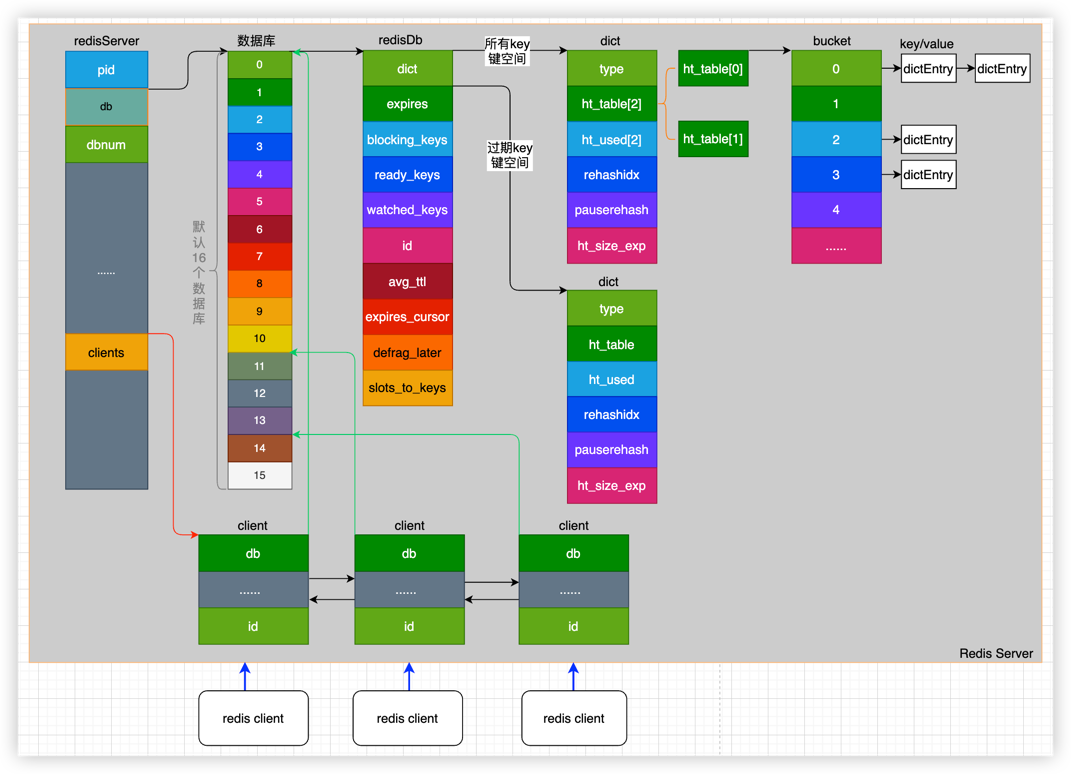The image size is (1071, 774).
Task: Click database cell 8 in orange
Action: point(260,284)
